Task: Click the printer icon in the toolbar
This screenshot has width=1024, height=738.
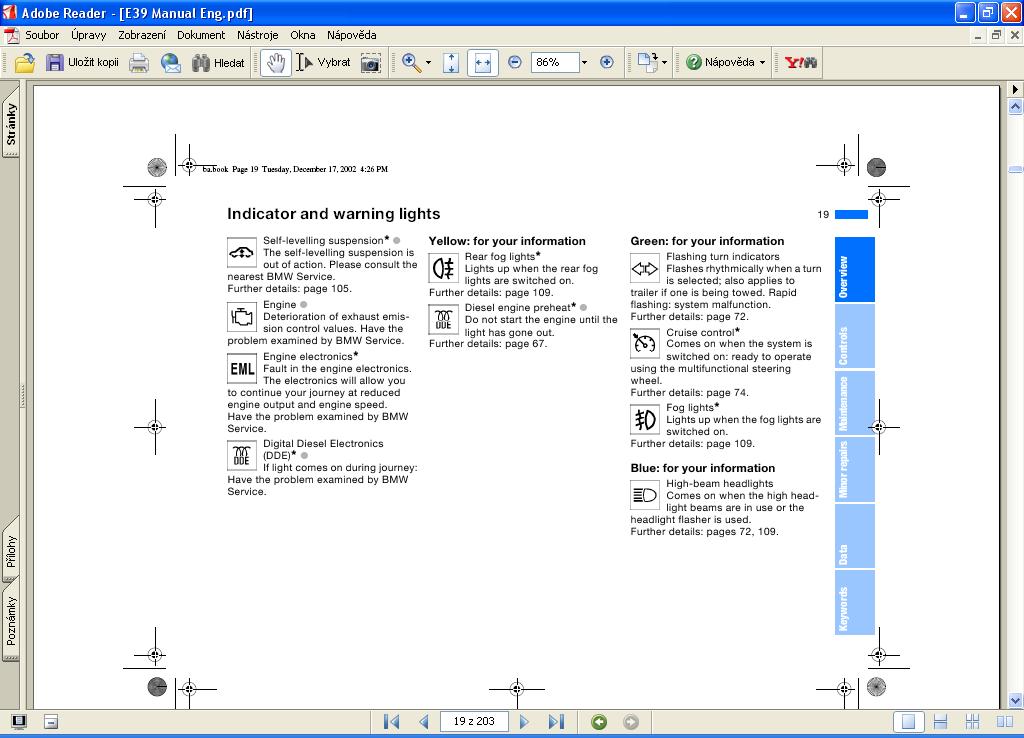Action: (139, 62)
